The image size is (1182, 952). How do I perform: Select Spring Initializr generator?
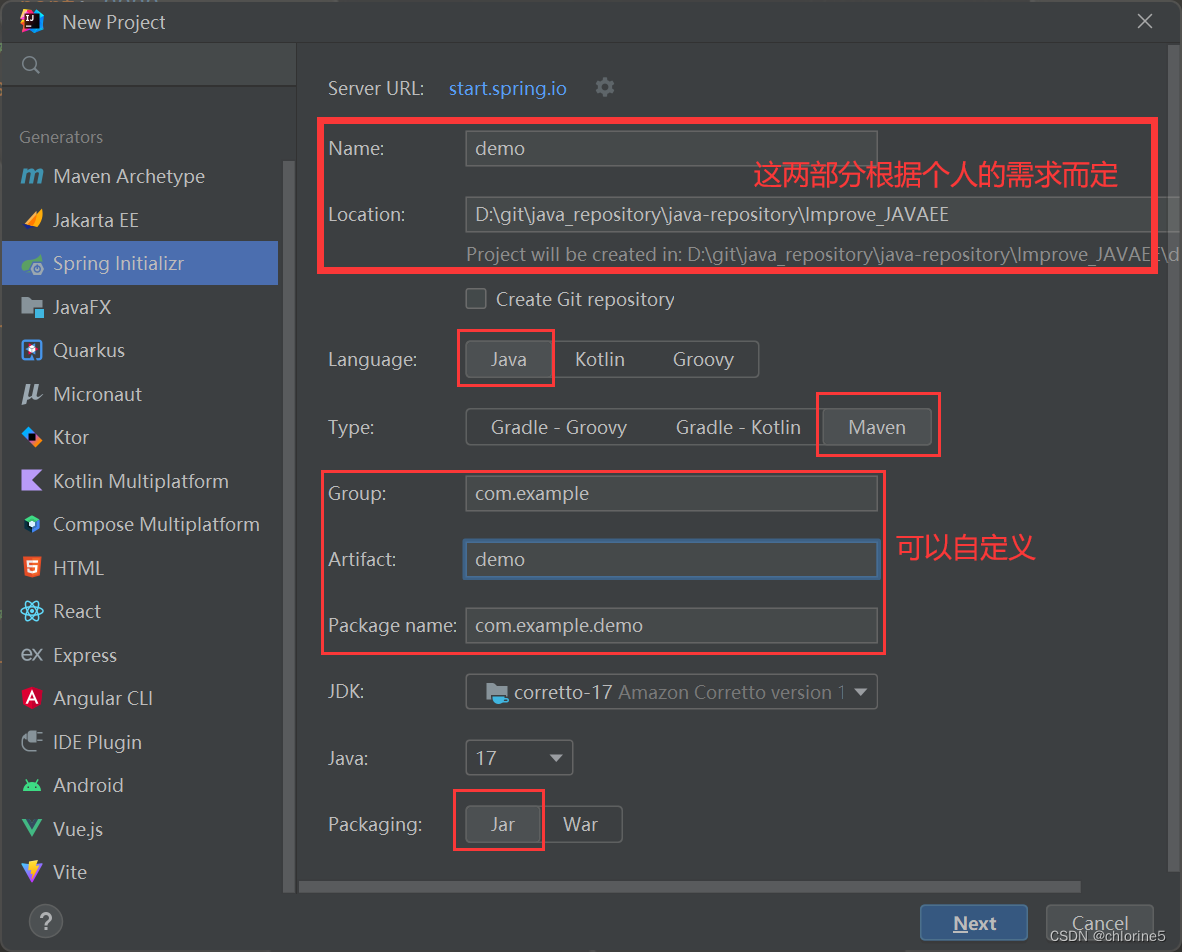[140, 263]
